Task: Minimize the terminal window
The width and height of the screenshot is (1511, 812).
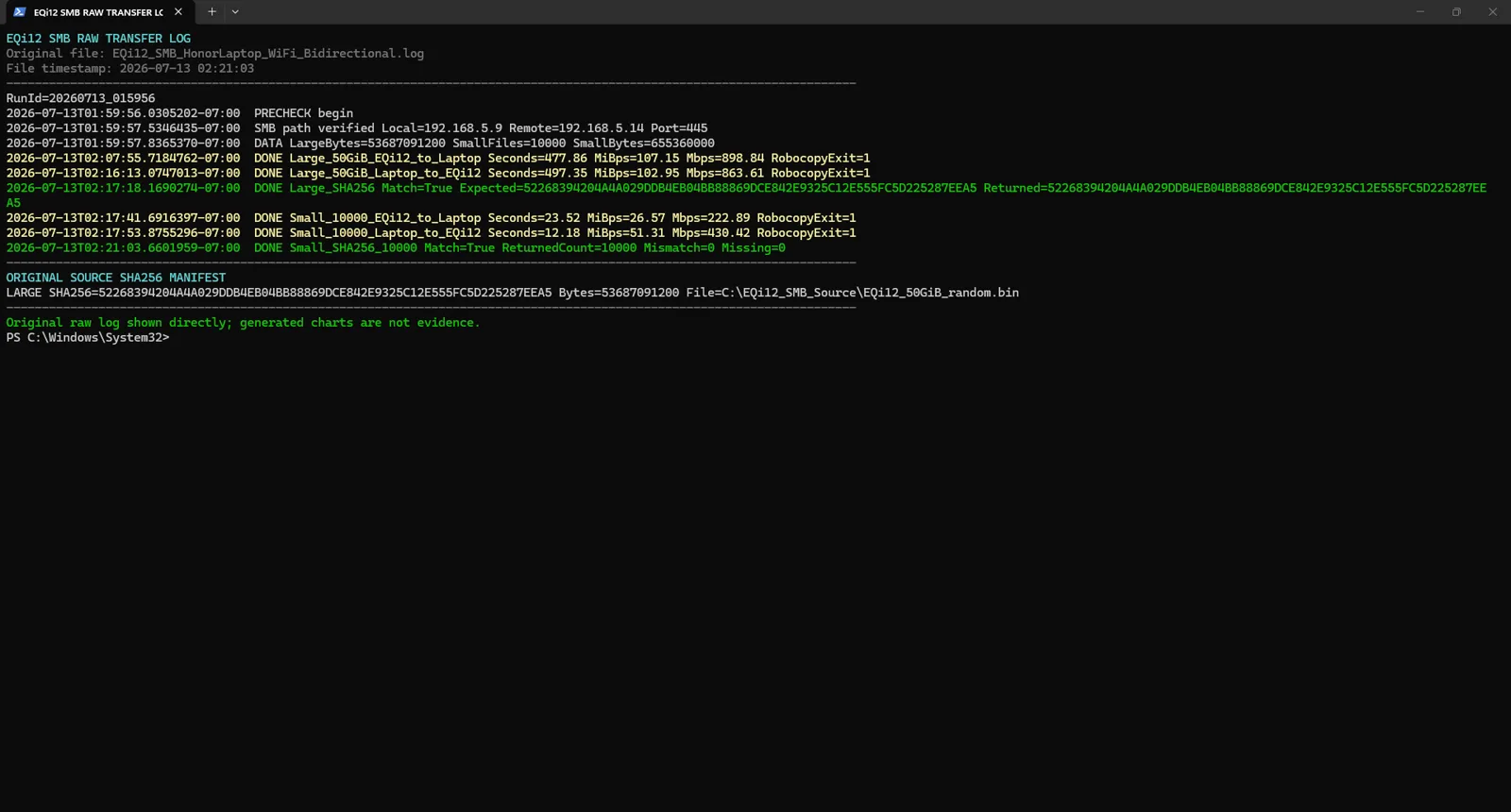Action: 1419,12
